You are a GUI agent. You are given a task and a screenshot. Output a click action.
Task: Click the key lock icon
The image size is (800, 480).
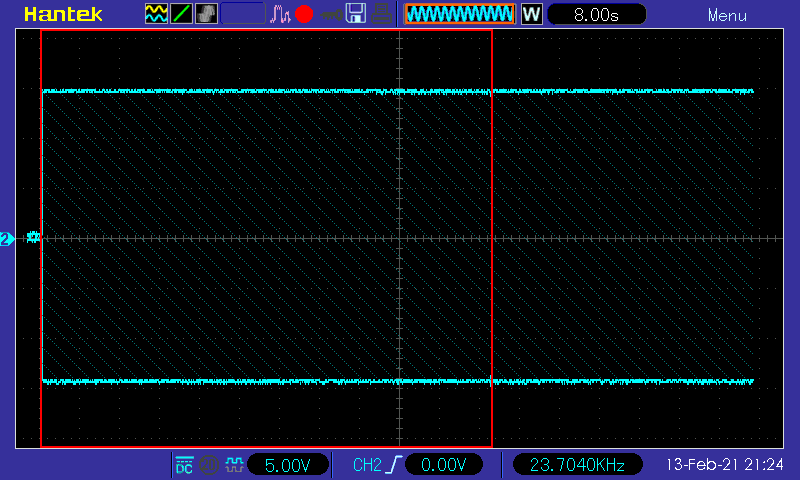[x=331, y=15]
